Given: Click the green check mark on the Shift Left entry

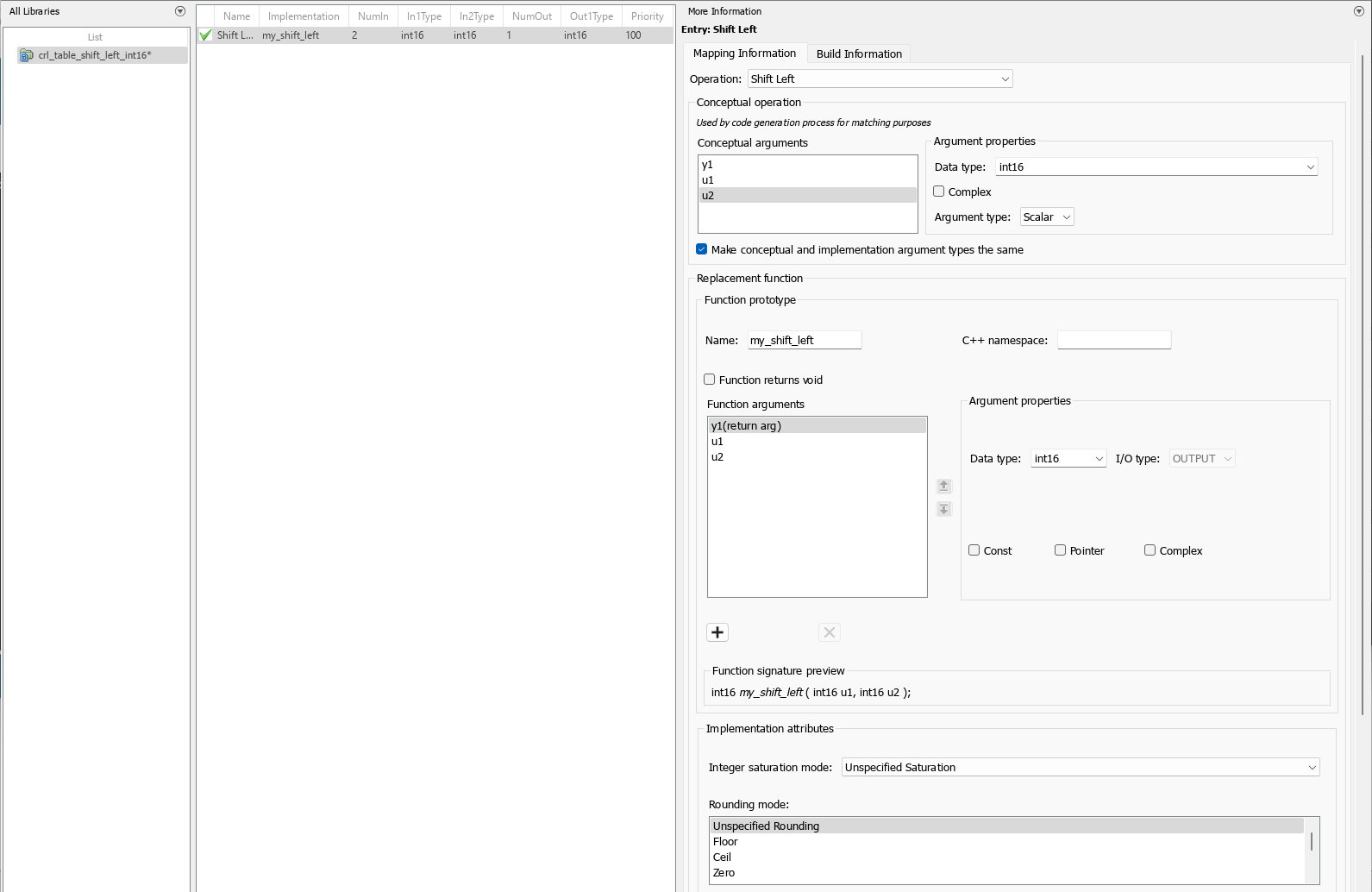Looking at the screenshot, I should click(x=205, y=35).
